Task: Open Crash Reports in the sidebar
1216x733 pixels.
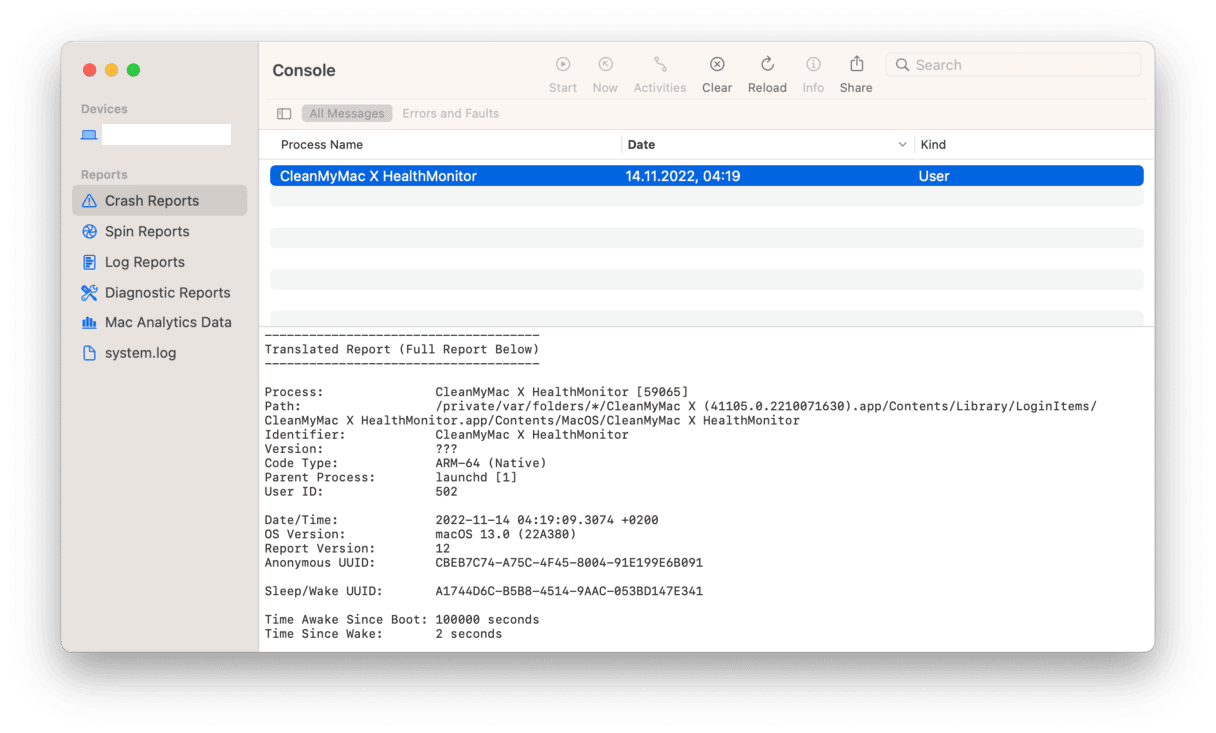Action: pos(152,201)
